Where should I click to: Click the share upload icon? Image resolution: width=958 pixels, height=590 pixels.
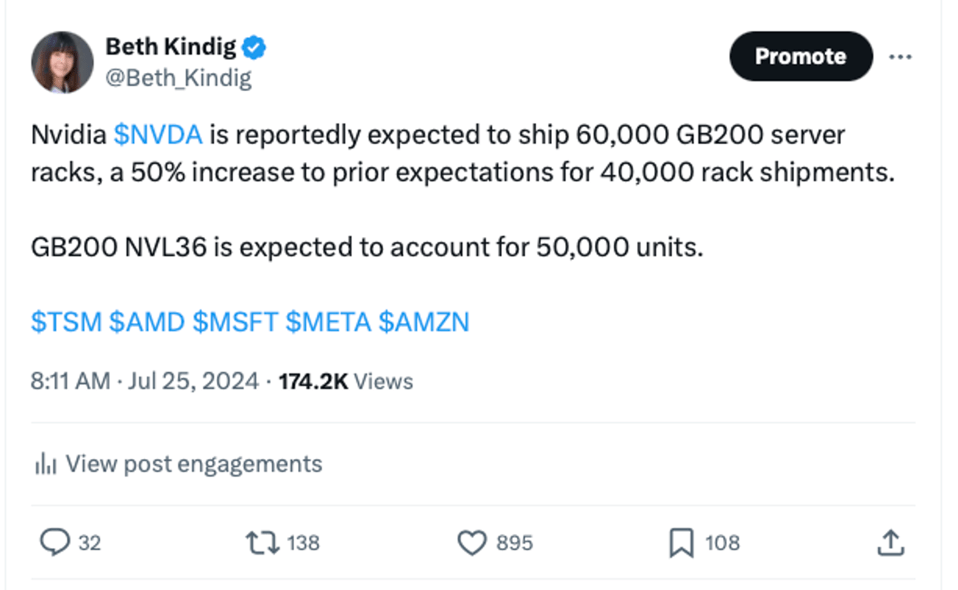click(x=889, y=542)
